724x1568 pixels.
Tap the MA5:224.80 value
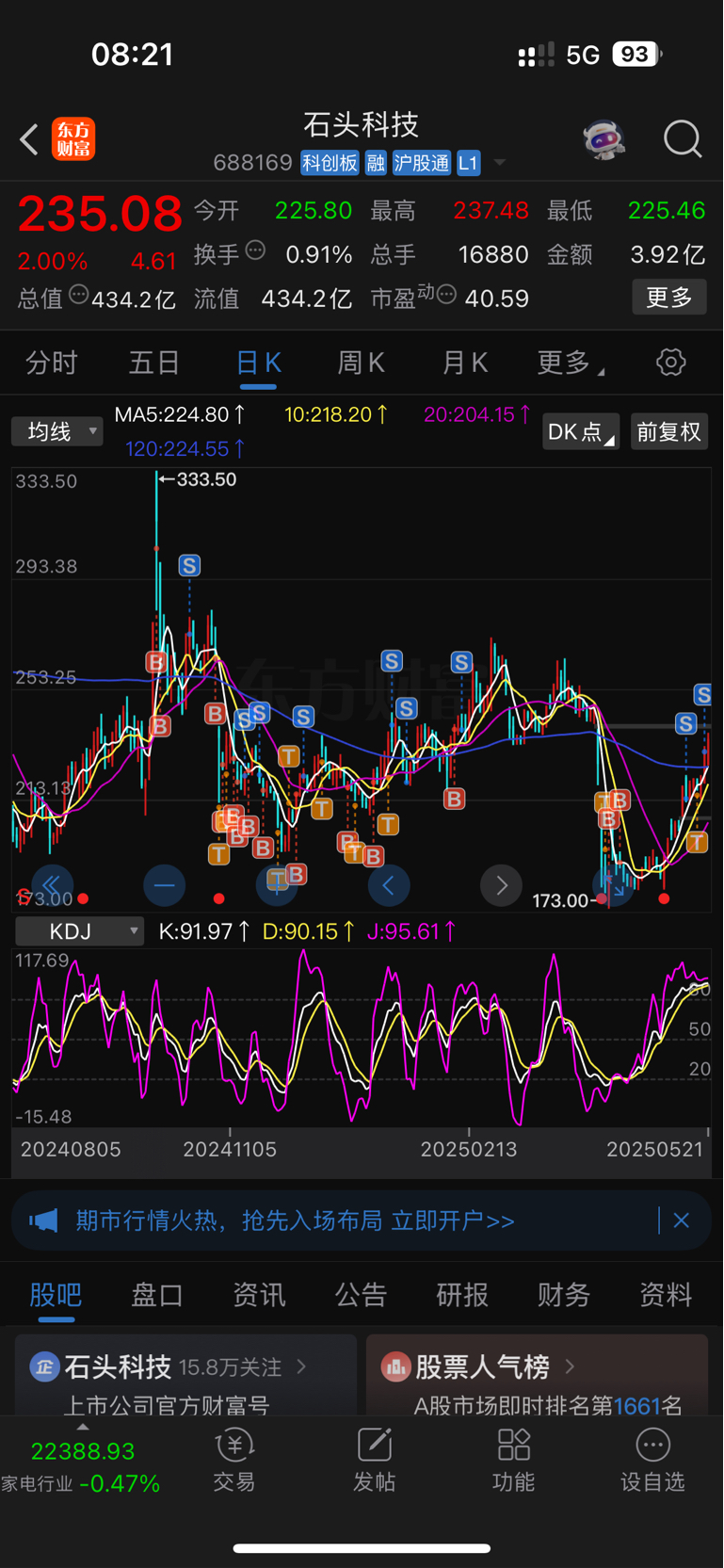coord(180,414)
